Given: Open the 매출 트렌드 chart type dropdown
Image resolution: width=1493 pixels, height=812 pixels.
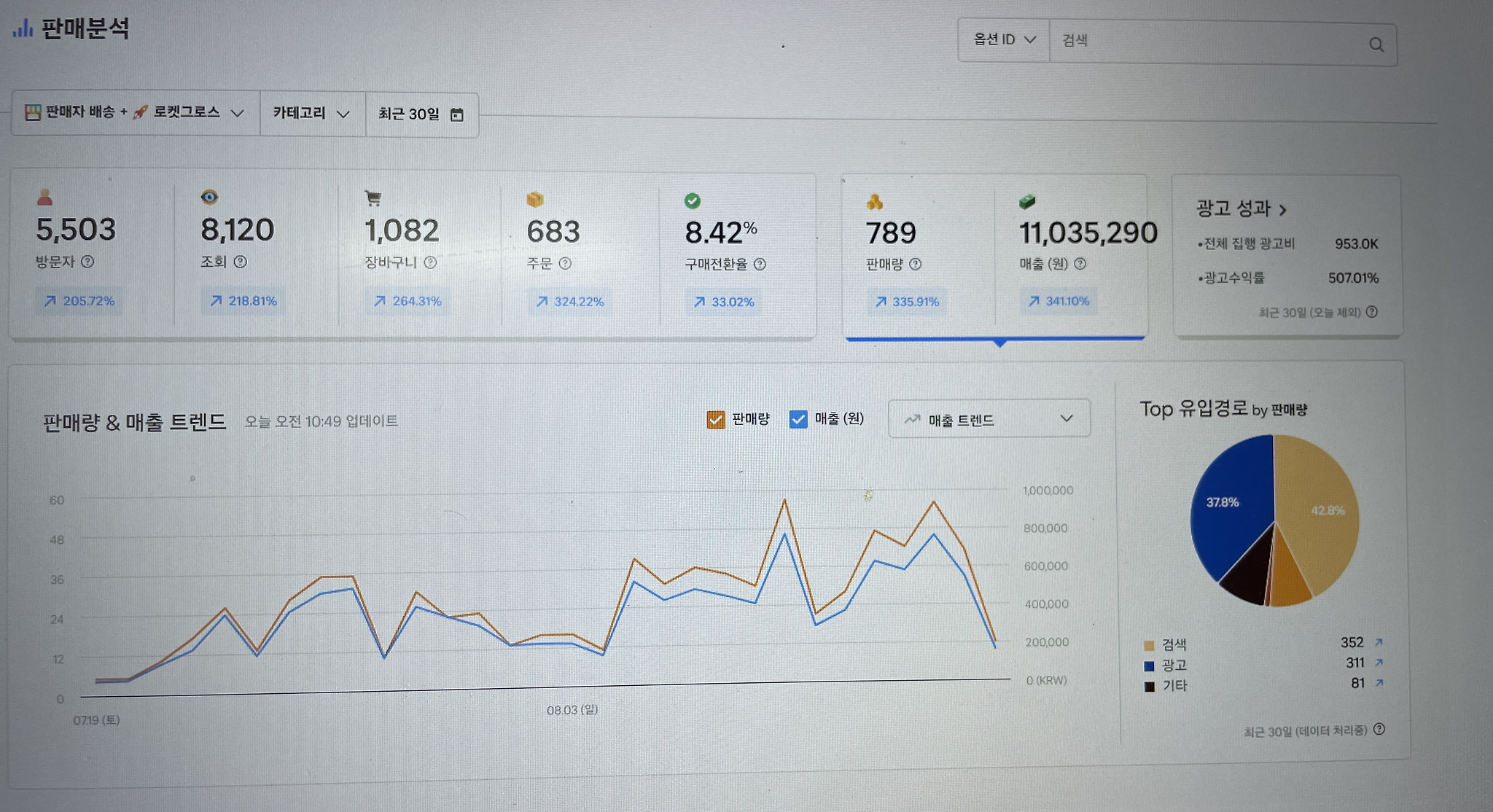Looking at the screenshot, I should (989, 419).
